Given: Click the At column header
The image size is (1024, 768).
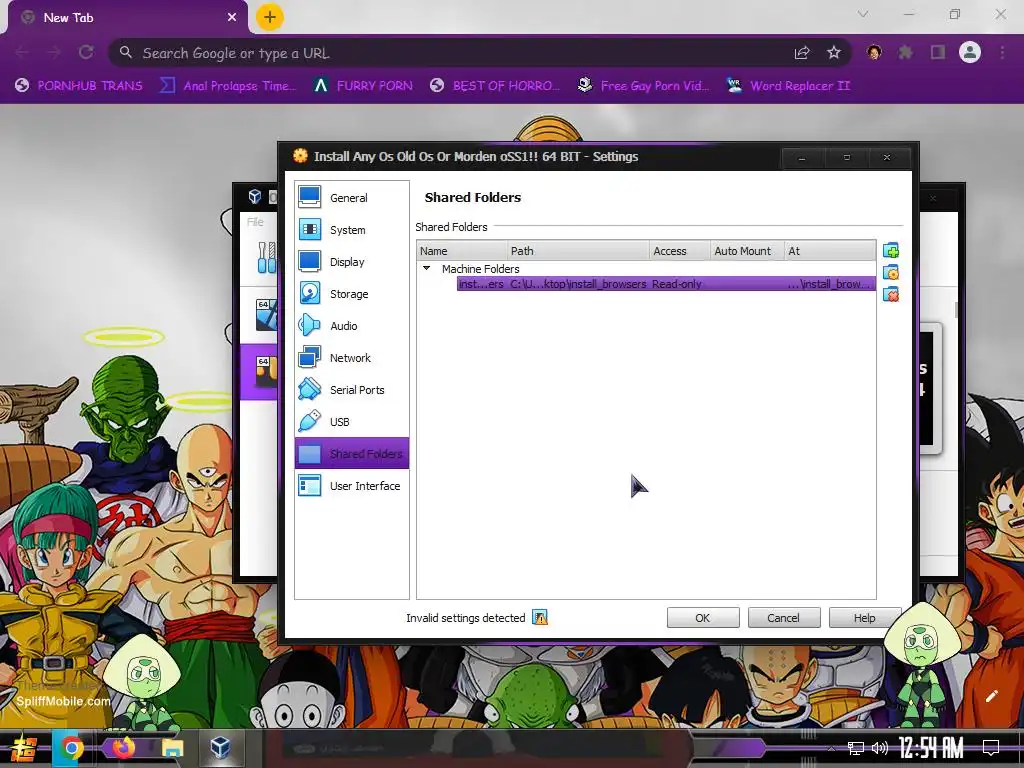Looking at the screenshot, I should (830, 251).
